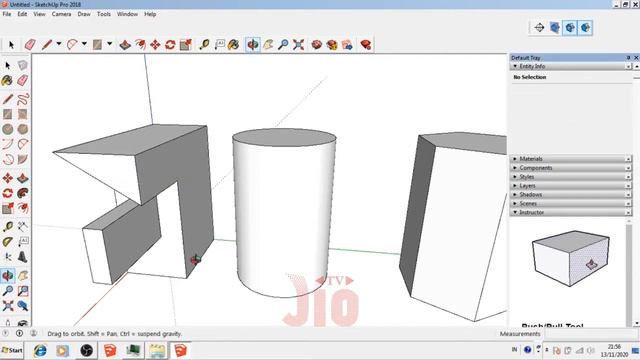Toggle Display Section Fill
640x360 pixels.
585,28
